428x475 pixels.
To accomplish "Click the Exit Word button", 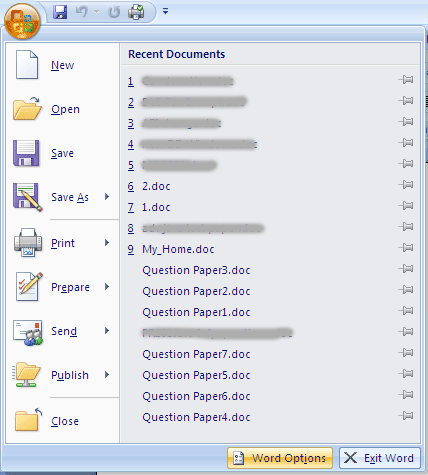I will (380, 458).
